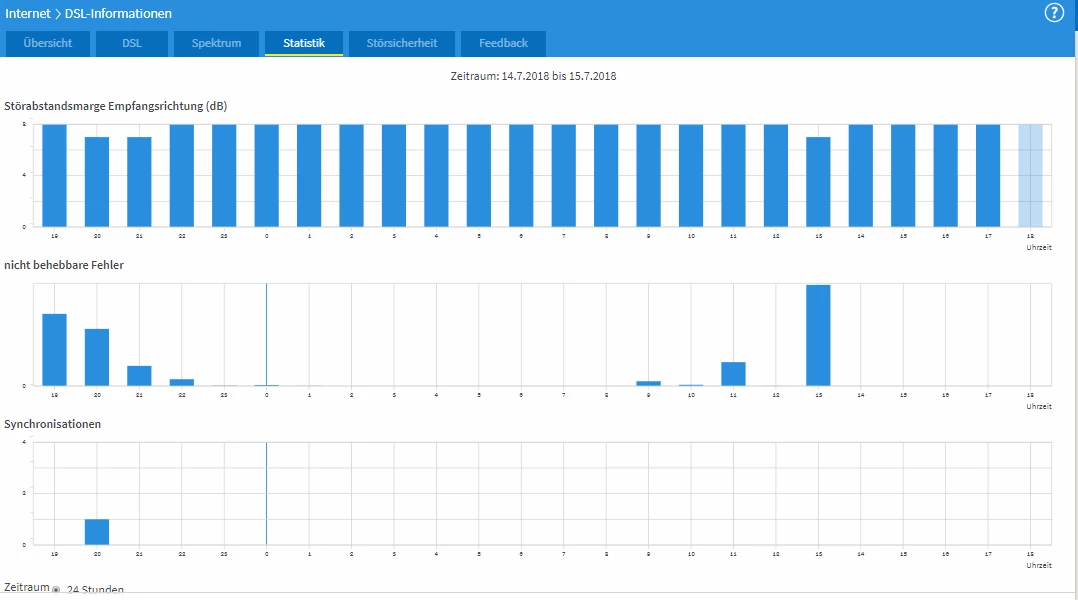
Task: Click the hour 11 bar in nicht behebbare Fehler chart
Action: (x=734, y=373)
